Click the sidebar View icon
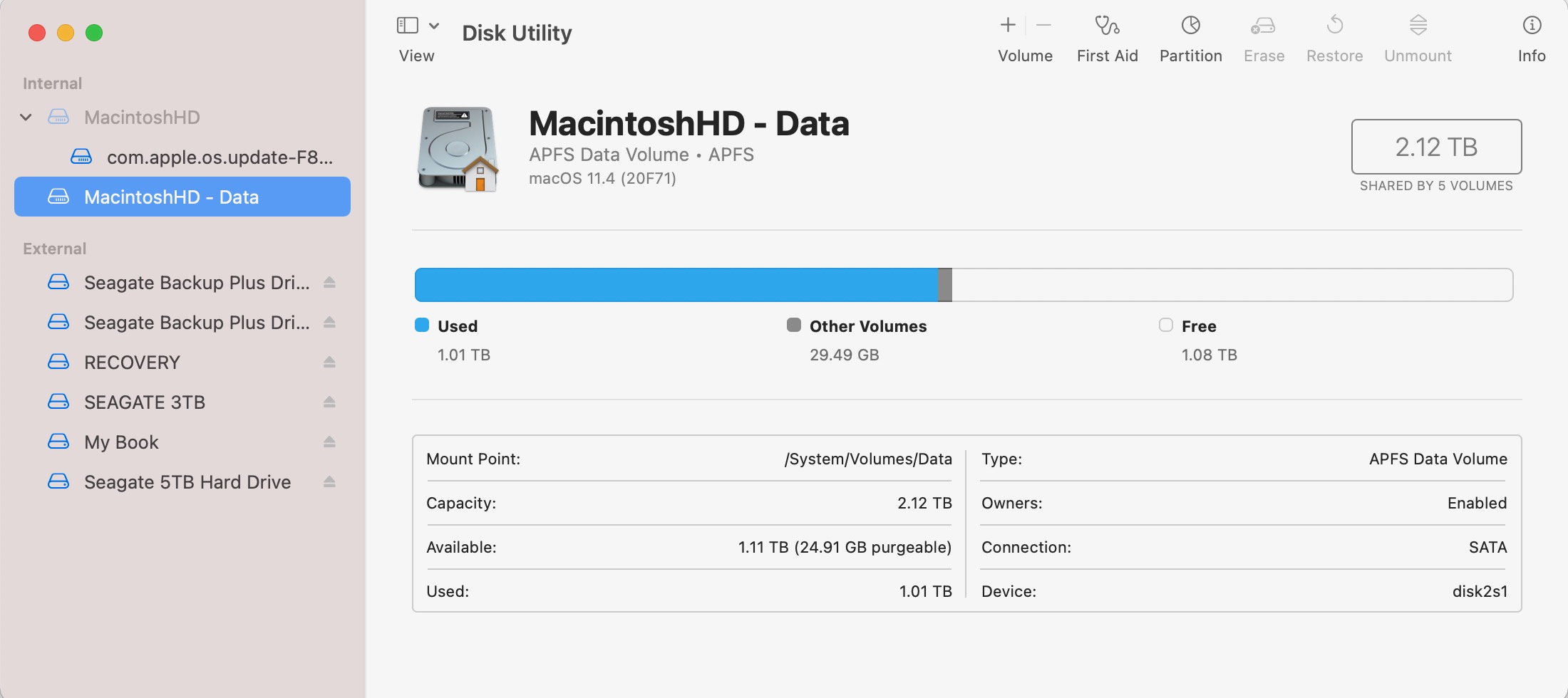 (407, 26)
